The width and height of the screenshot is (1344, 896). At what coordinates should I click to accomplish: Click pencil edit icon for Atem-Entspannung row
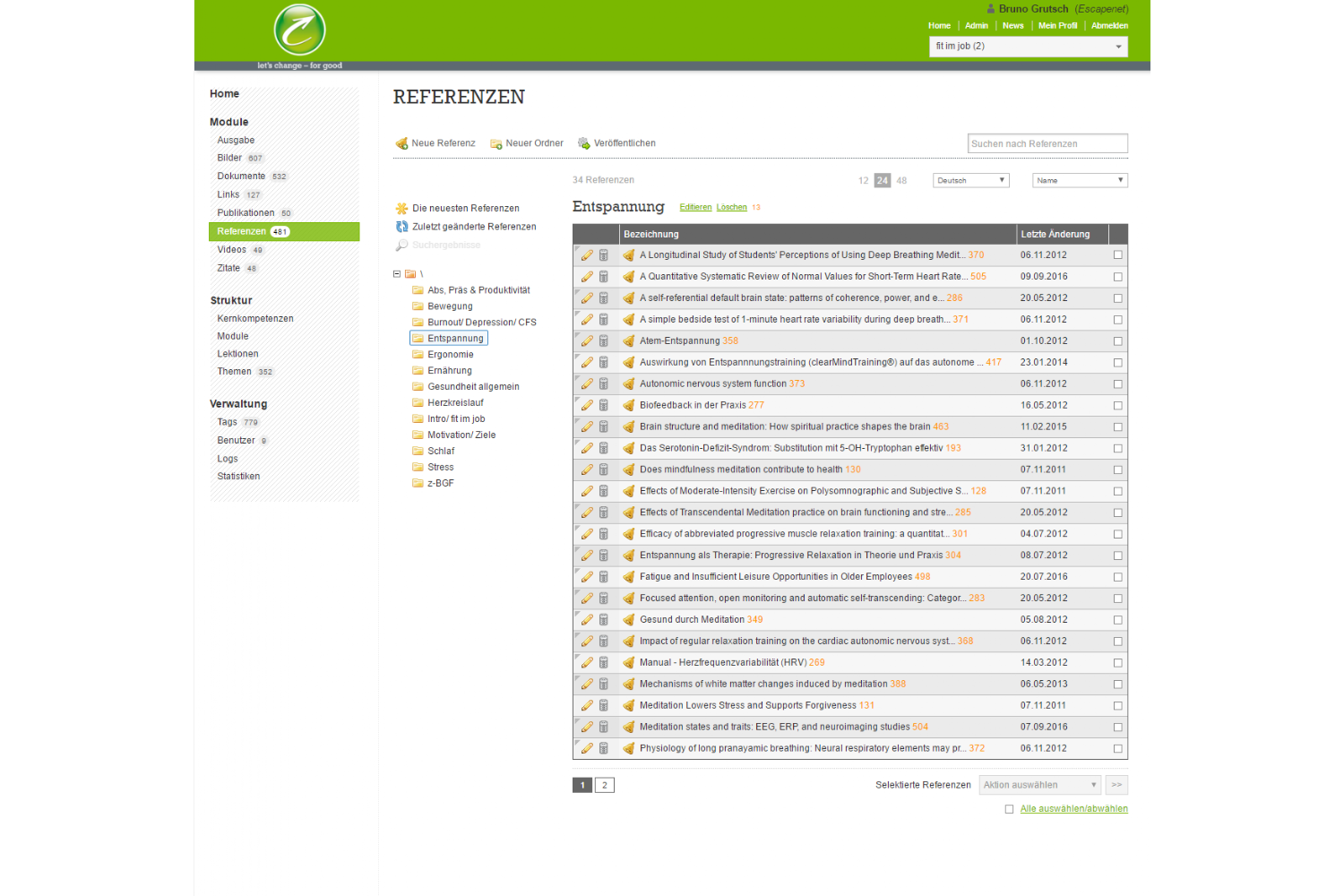[587, 341]
